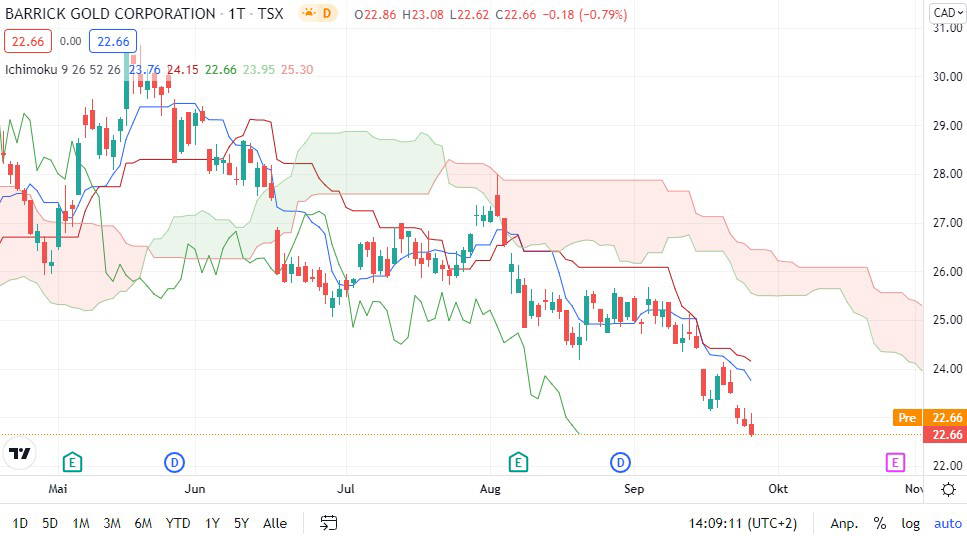The width and height of the screenshot is (967, 536).
Task: Select the 5Y time range
Action: [241, 523]
